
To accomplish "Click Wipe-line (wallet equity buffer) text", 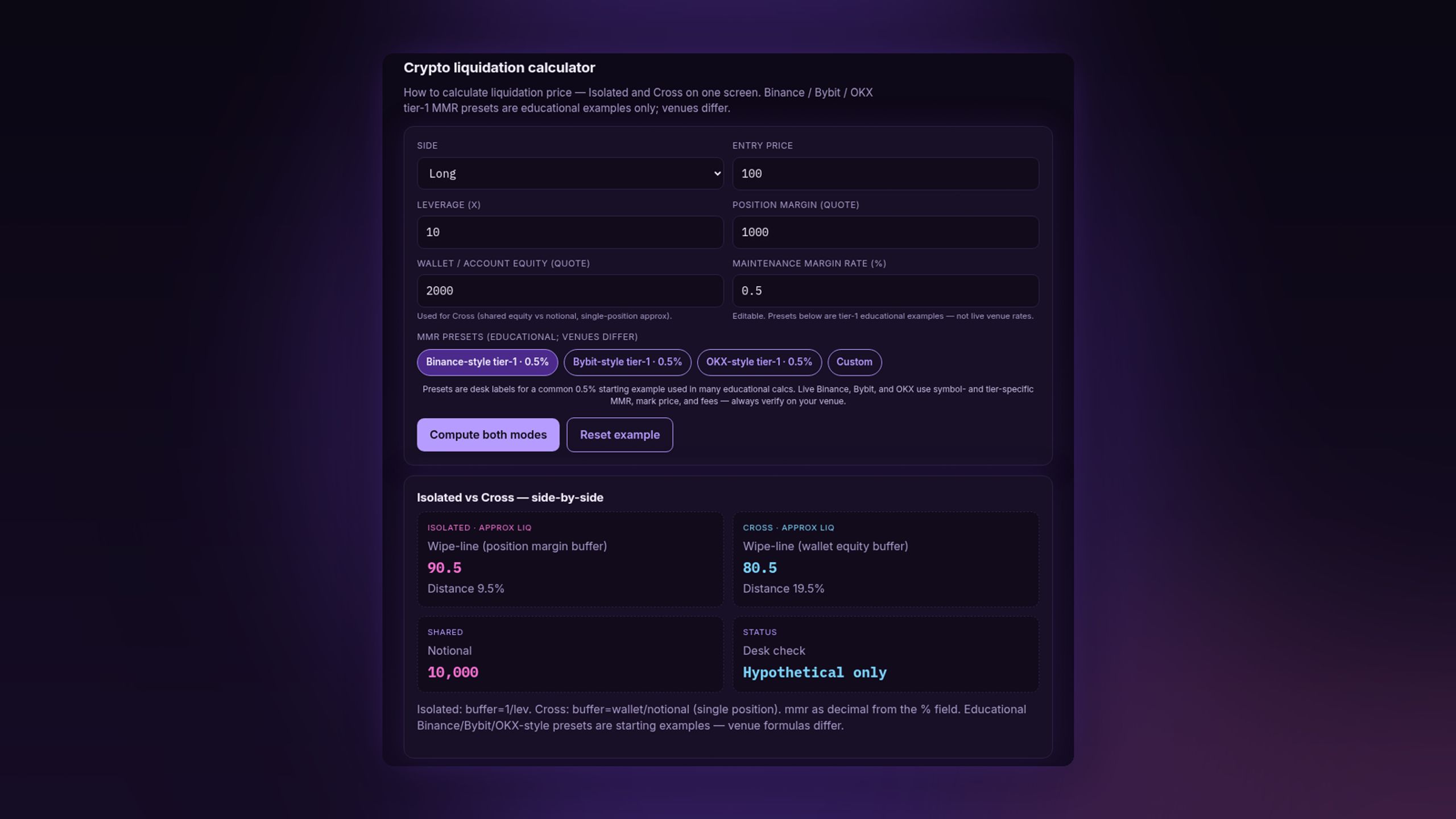I will click(825, 547).
